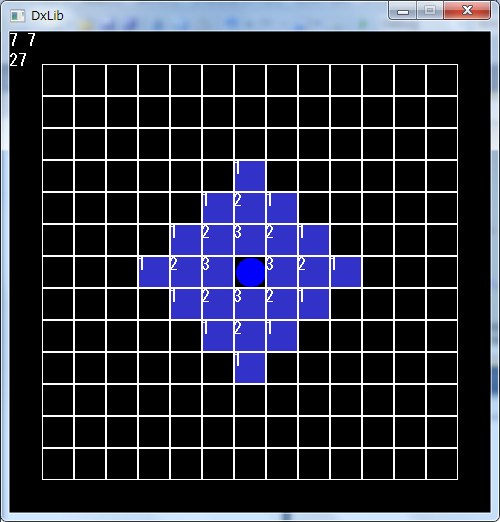Click the DxLib application icon in title bar
The height and width of the screenshot is (522, 500).
17,16
